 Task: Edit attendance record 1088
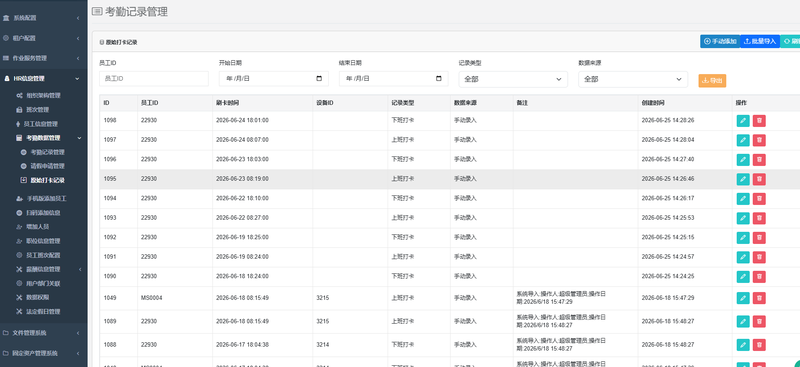[x=743, y=345]
